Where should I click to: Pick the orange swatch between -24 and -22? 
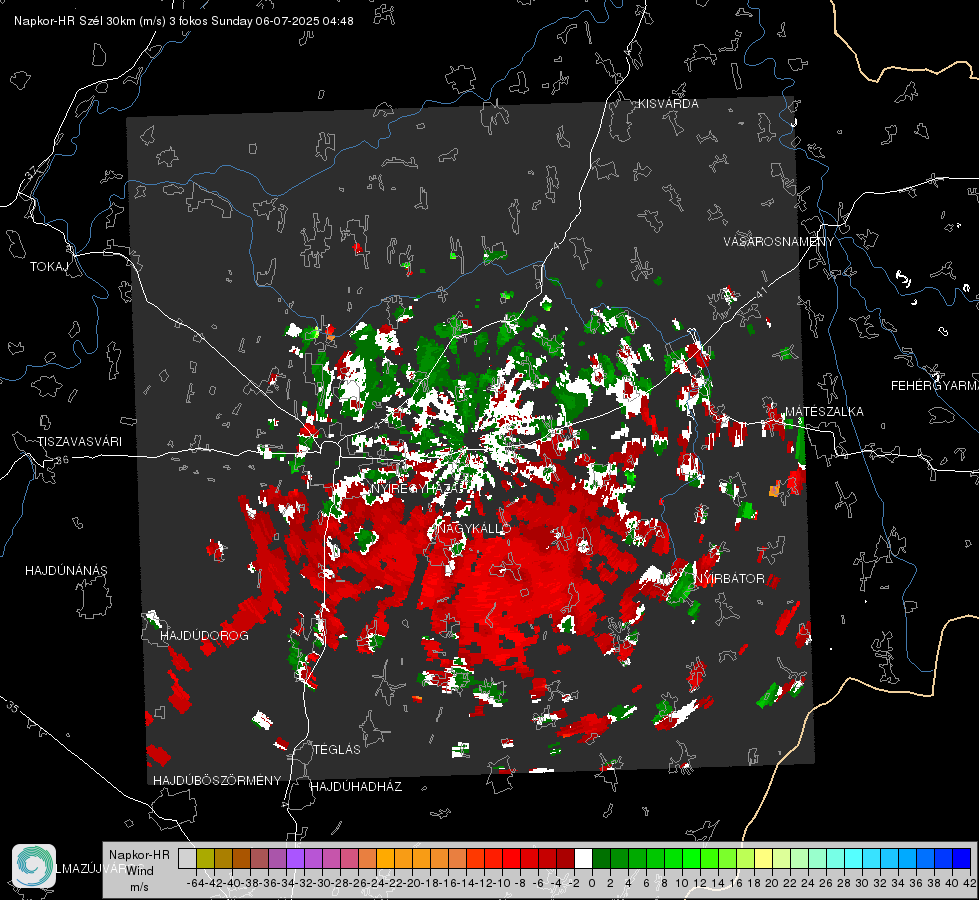pos(385,858)
